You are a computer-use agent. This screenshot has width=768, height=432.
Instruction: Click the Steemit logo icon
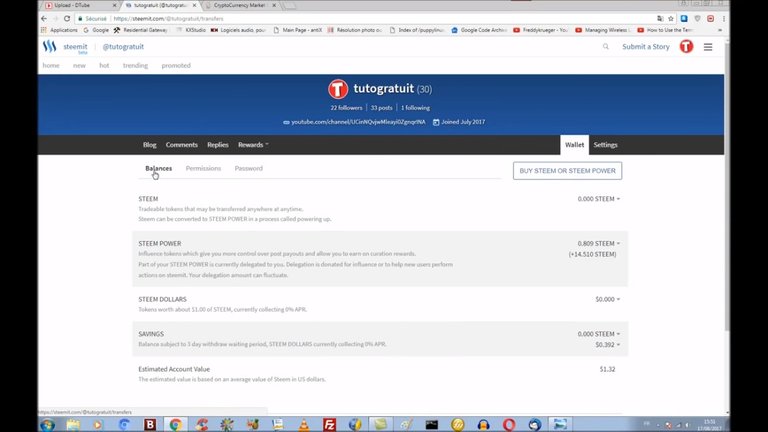pyautogui.click(x=49, y=47)
